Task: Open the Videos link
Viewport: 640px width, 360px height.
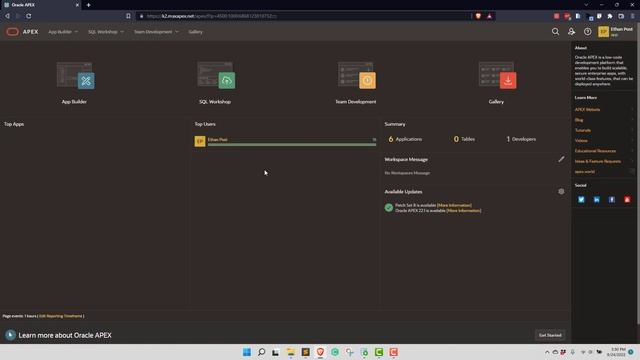Action: (x=581, y=140)
